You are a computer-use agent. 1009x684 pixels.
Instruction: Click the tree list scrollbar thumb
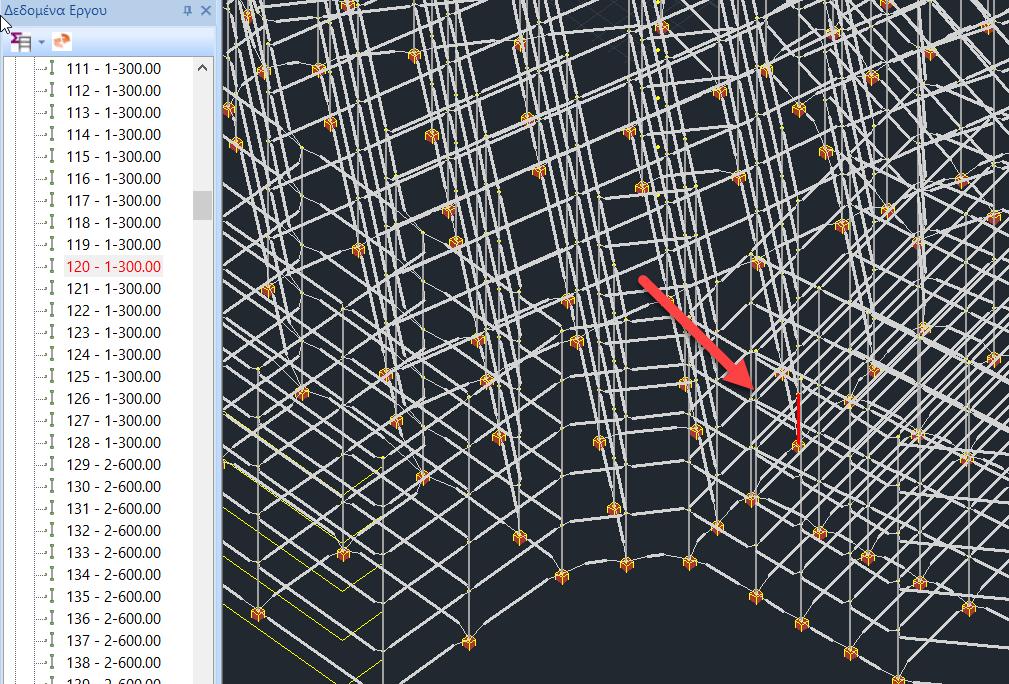(202, 205)
